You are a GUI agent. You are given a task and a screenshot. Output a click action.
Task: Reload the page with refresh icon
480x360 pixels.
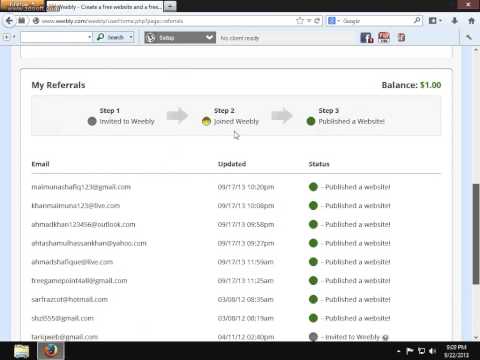point(317,21)
